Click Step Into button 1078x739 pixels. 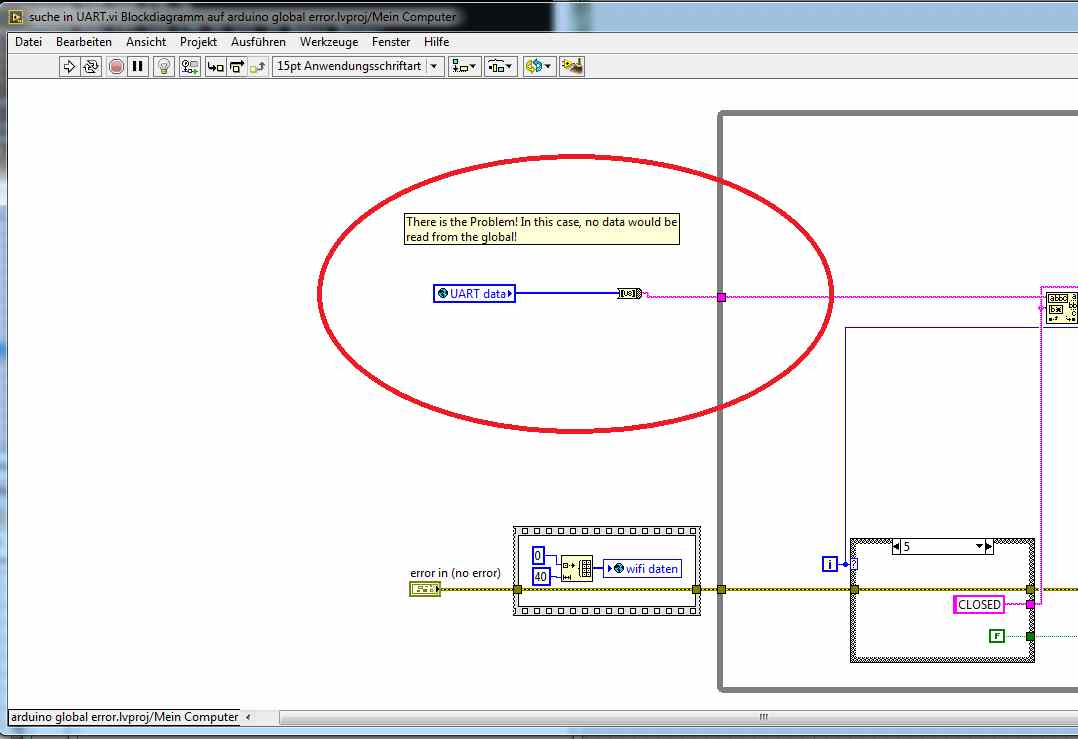coord(215,67)
